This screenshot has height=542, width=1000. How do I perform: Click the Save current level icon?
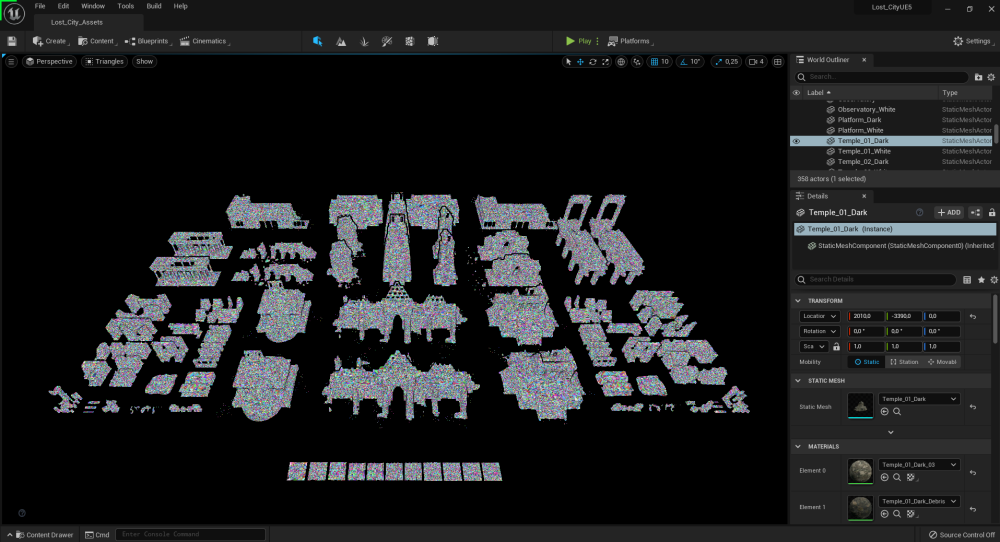click(x=12, y=41)
